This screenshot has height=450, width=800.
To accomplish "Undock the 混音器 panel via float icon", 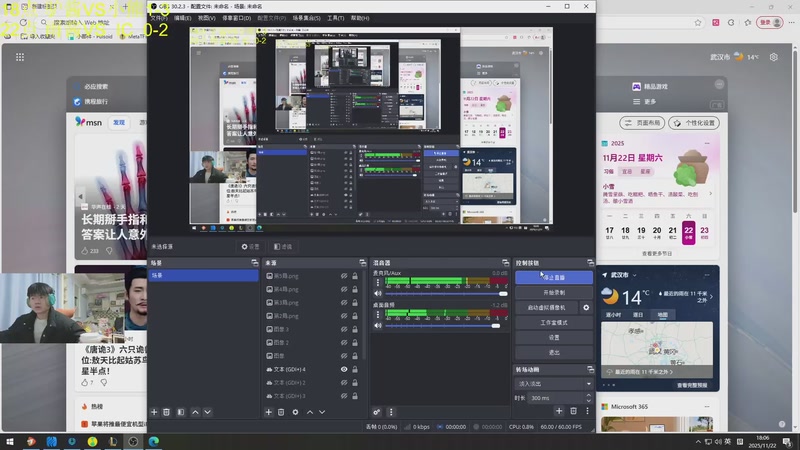I will click(506, 263).
